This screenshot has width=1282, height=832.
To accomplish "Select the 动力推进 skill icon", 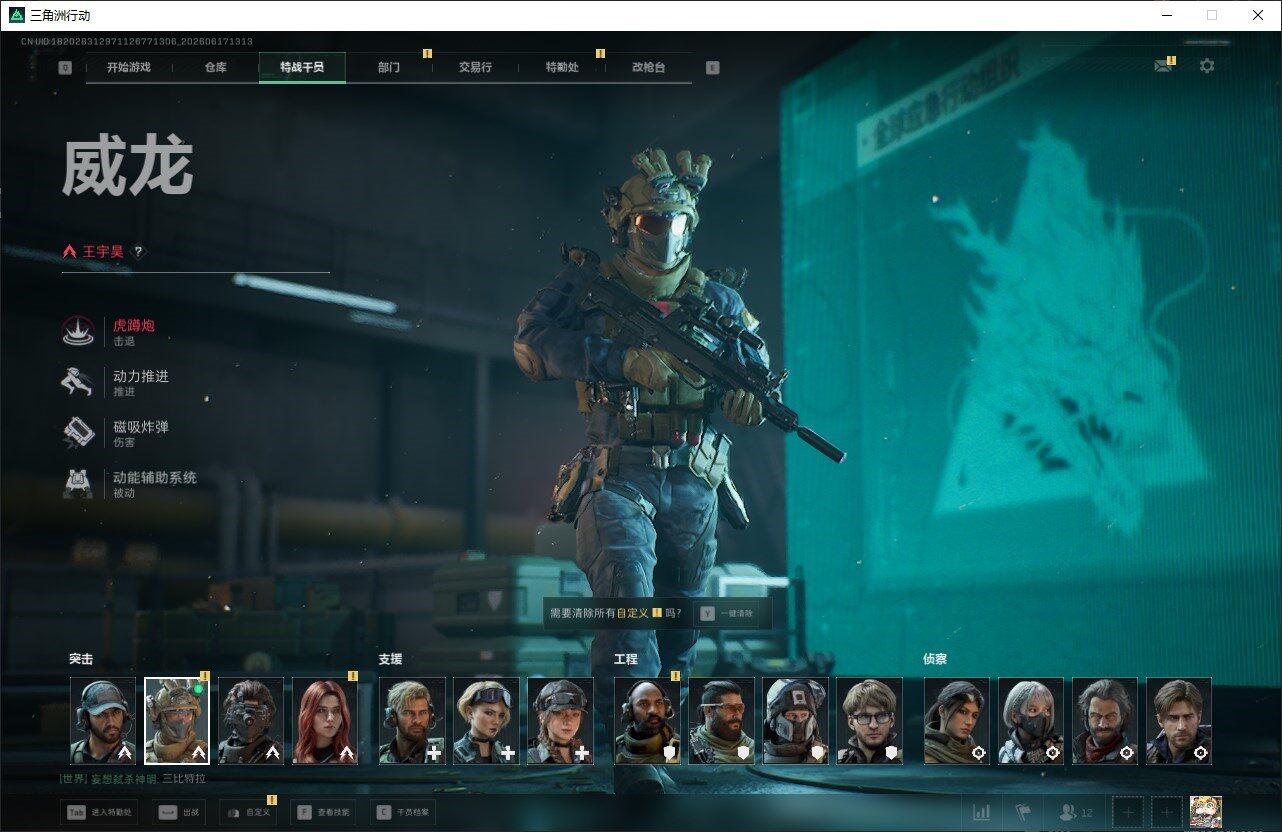I will tap(78, 383).
